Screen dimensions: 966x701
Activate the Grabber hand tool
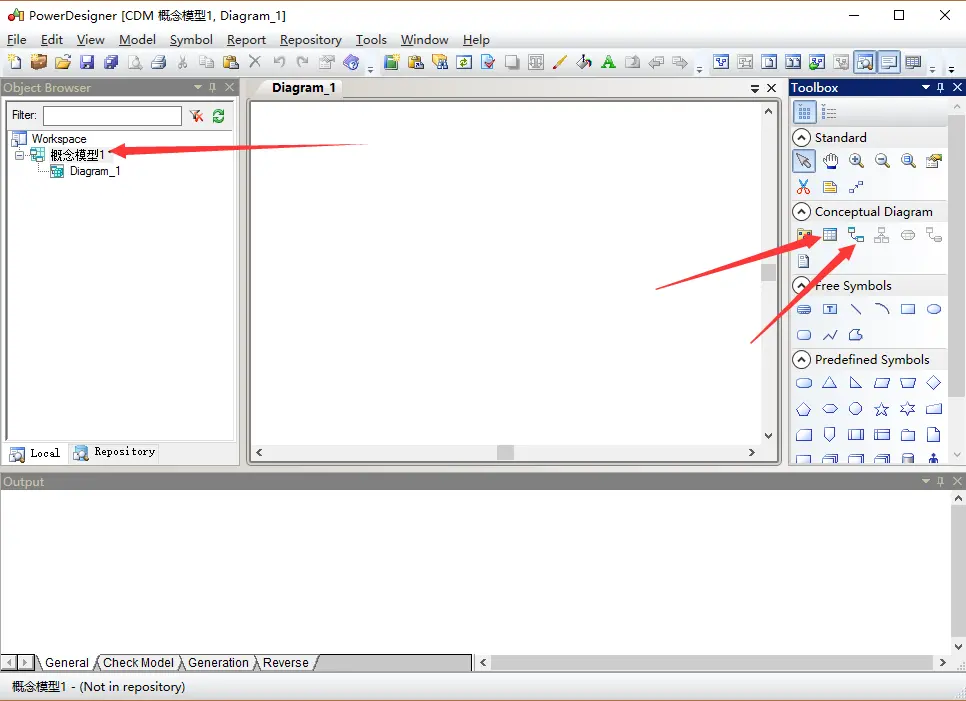point(830,160)
